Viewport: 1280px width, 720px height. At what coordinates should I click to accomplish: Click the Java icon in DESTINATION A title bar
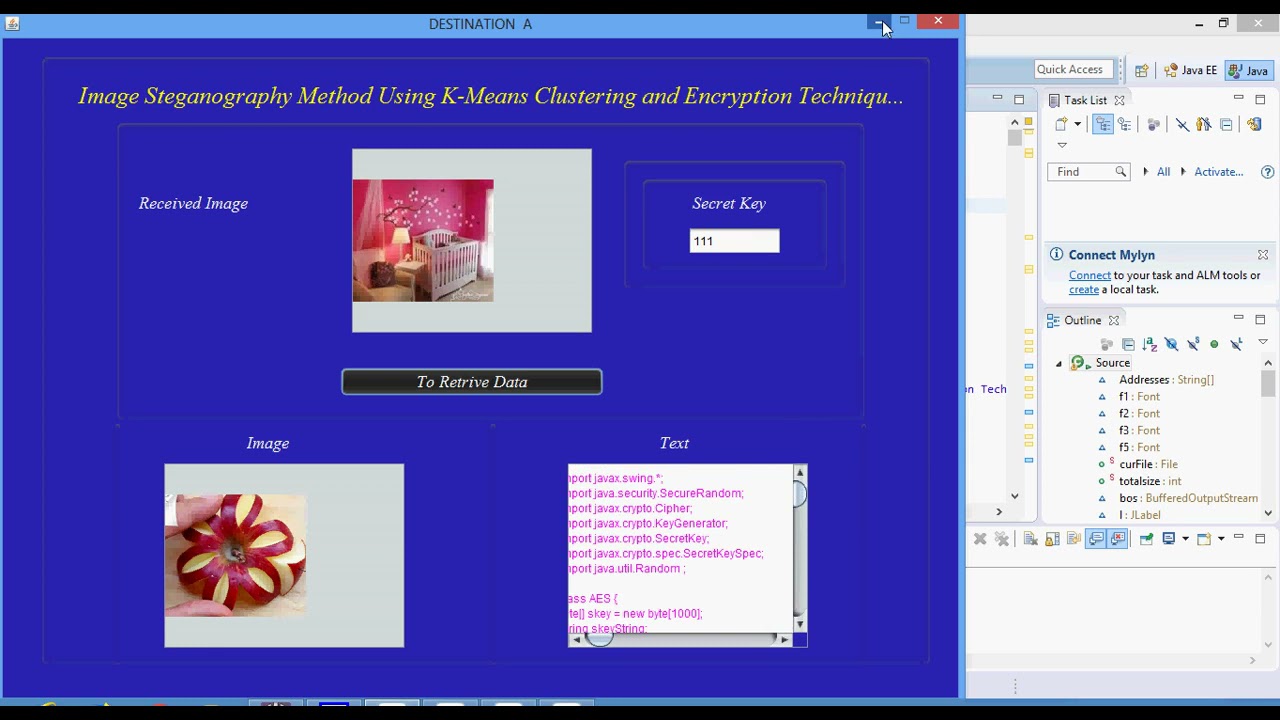pos(12,24)
